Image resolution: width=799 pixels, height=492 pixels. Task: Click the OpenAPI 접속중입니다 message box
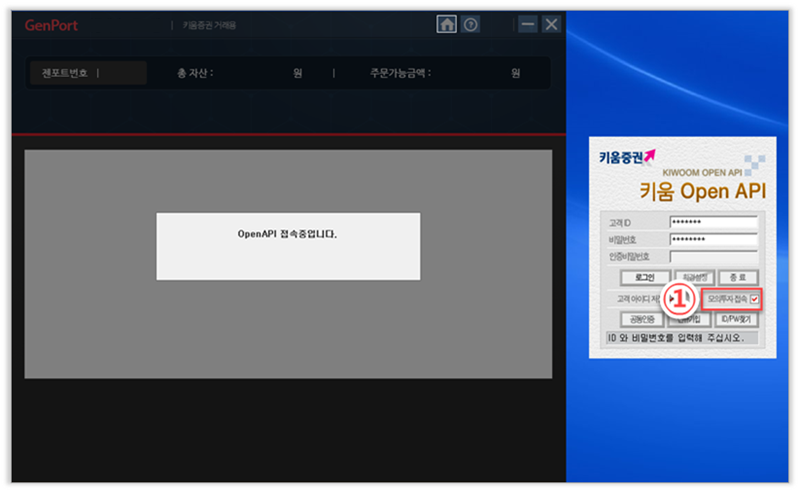[x=288, y=246]
